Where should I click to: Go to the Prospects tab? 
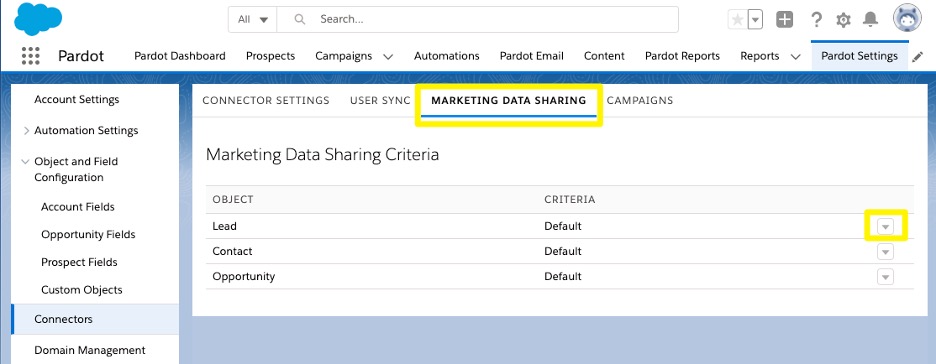[x=270, y=56]
